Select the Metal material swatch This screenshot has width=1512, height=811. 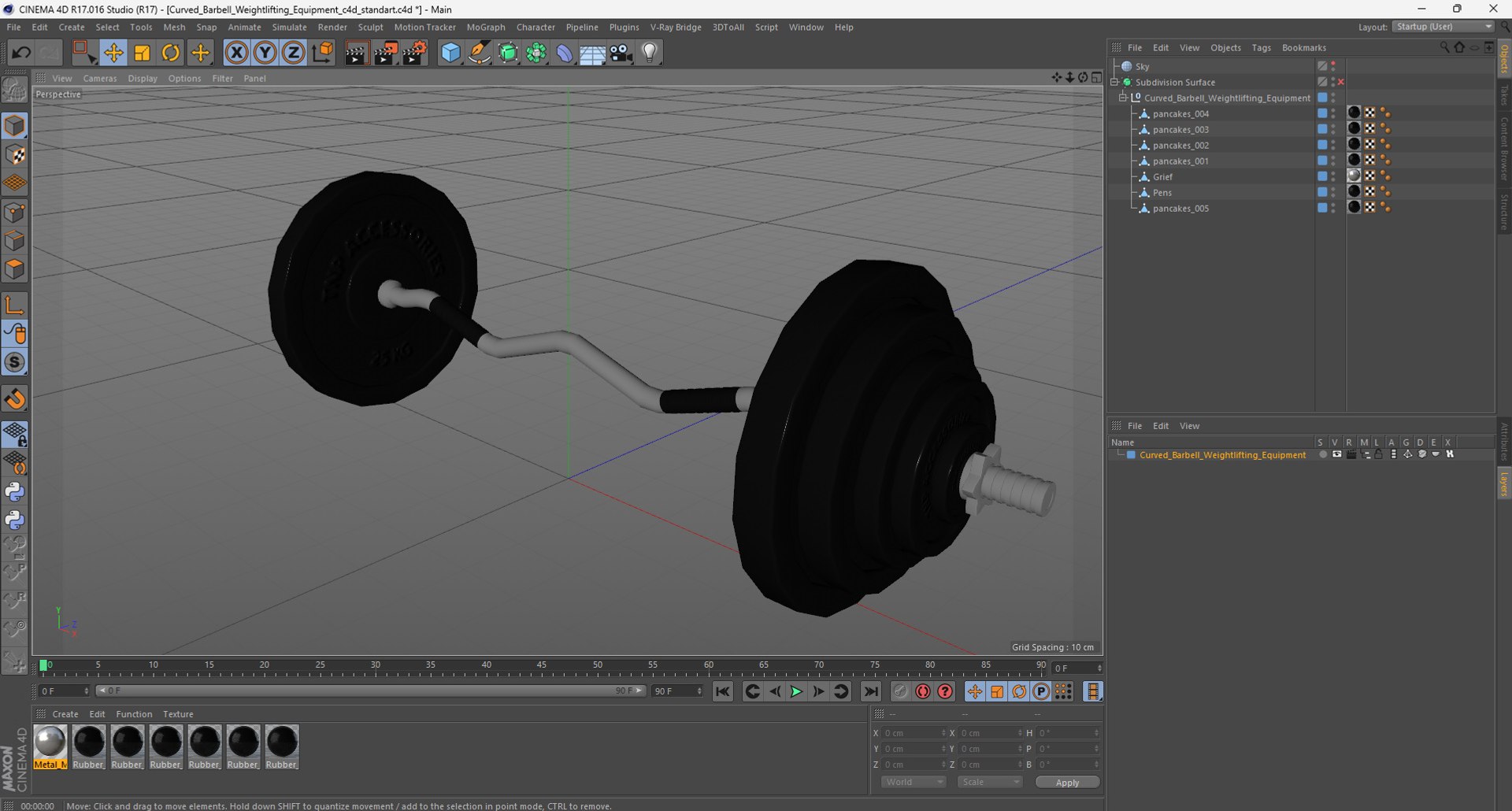click(50, 746)
